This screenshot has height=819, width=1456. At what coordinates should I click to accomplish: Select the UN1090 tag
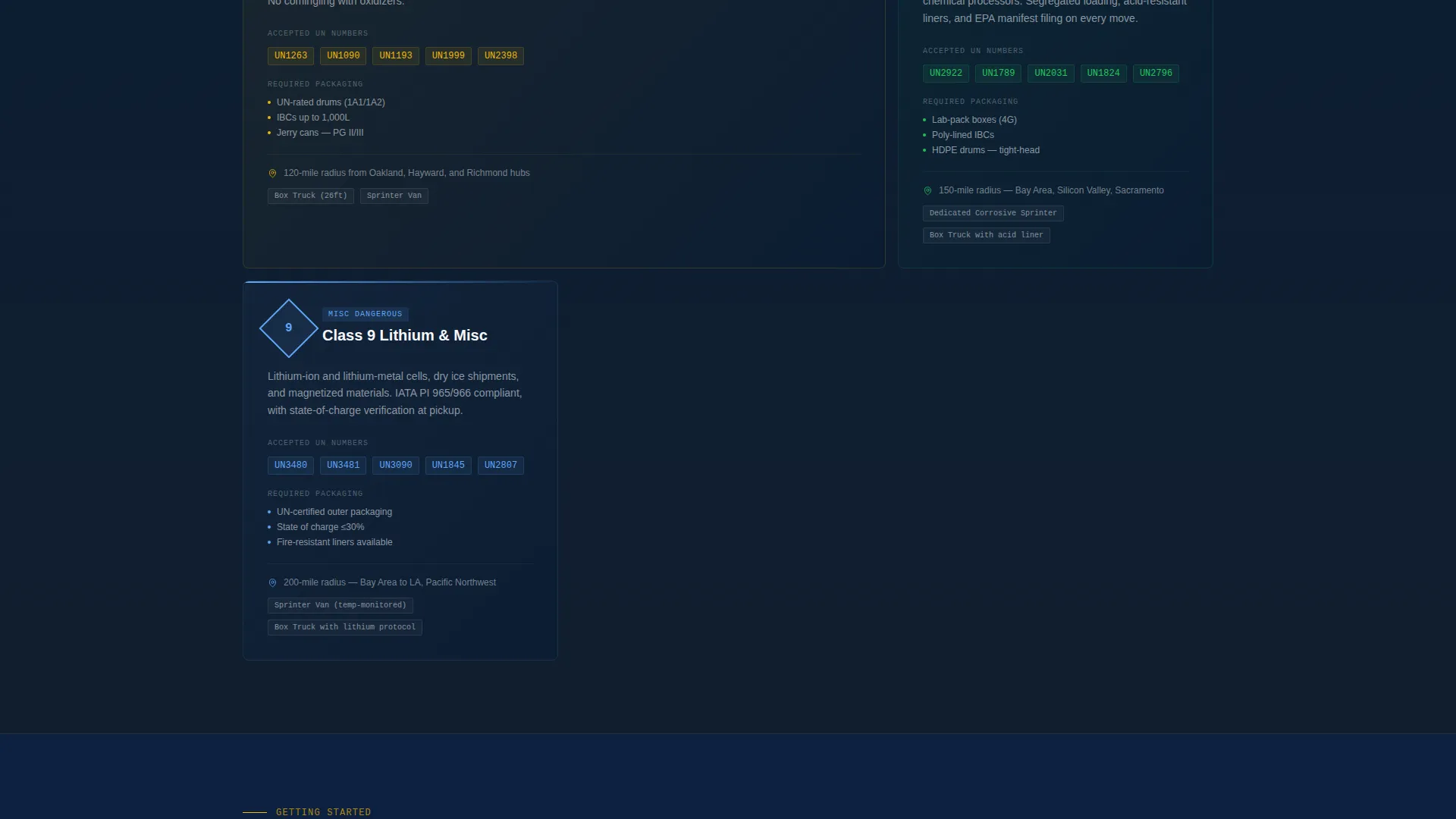pos(343,56)
